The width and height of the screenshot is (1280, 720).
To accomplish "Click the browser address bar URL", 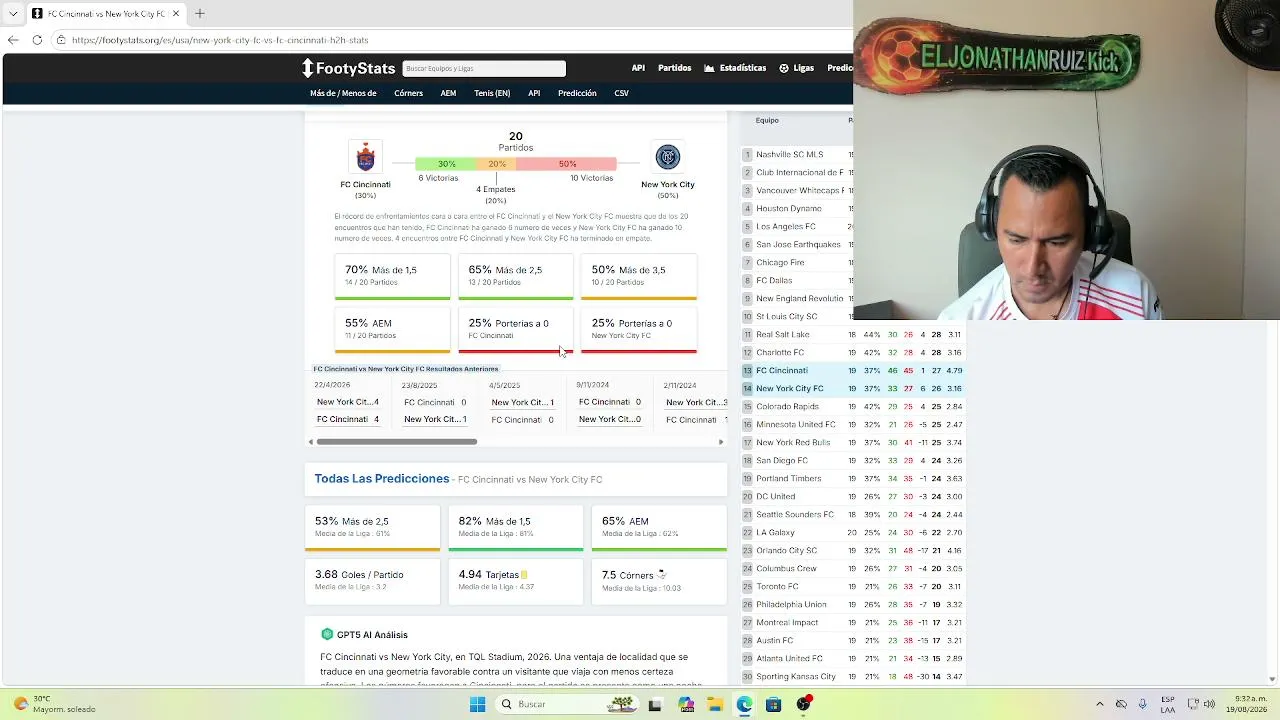I will pyautogui.click(x=220, y=40).
